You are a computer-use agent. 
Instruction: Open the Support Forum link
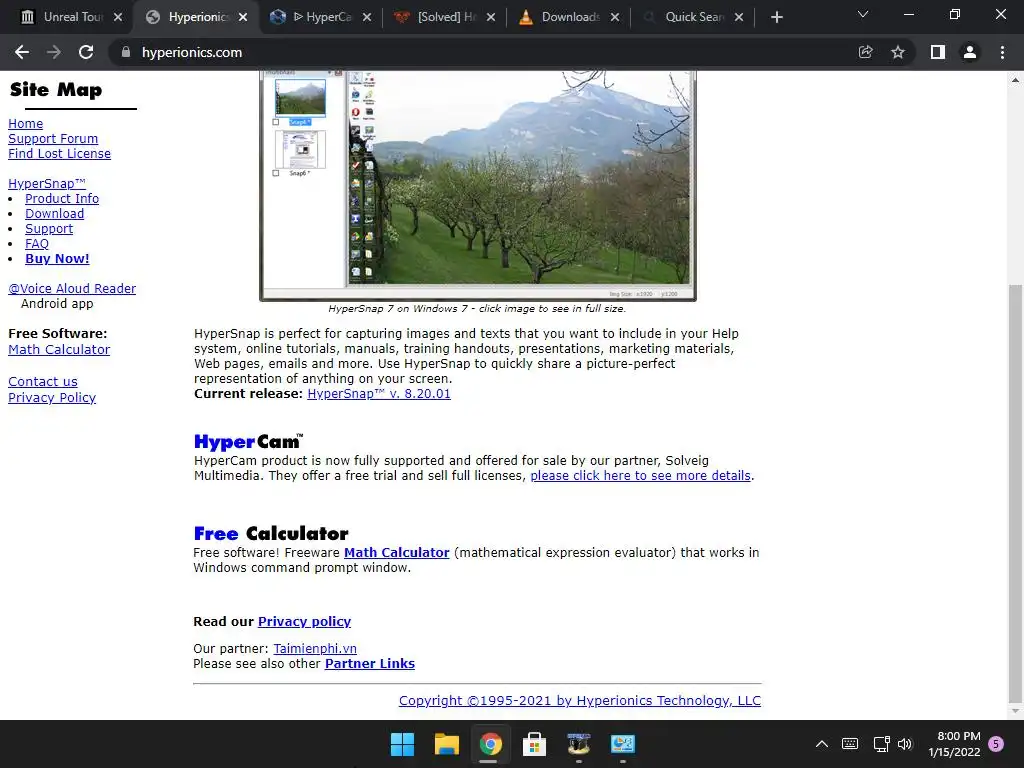pyautogui.click(x=53, y=138)
